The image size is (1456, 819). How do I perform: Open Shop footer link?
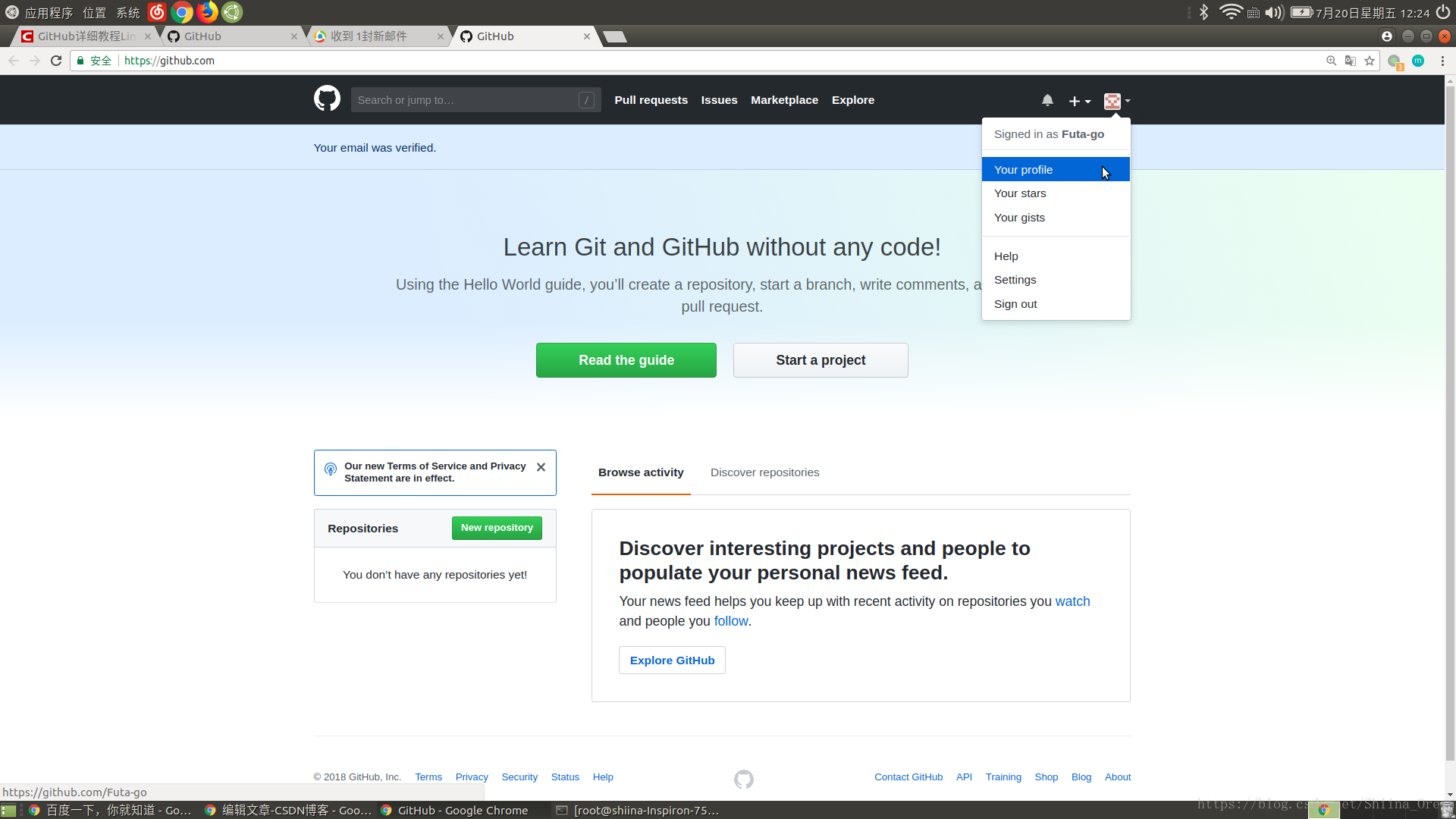click(x=1046, y=777)
